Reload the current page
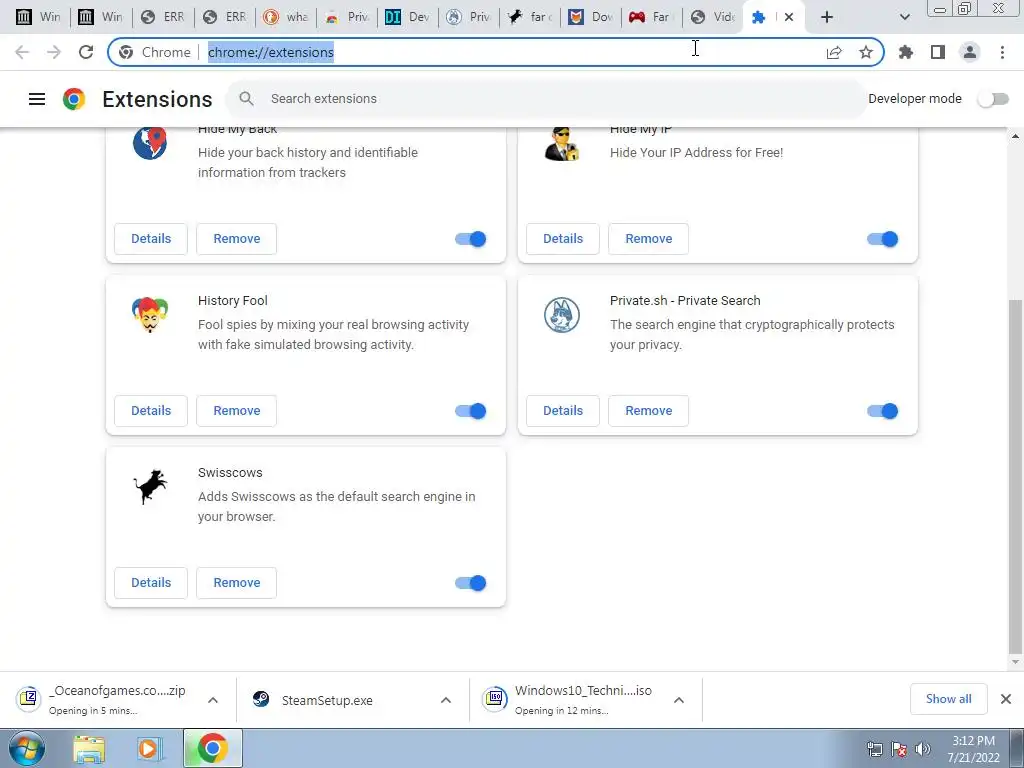 (86, 52)
